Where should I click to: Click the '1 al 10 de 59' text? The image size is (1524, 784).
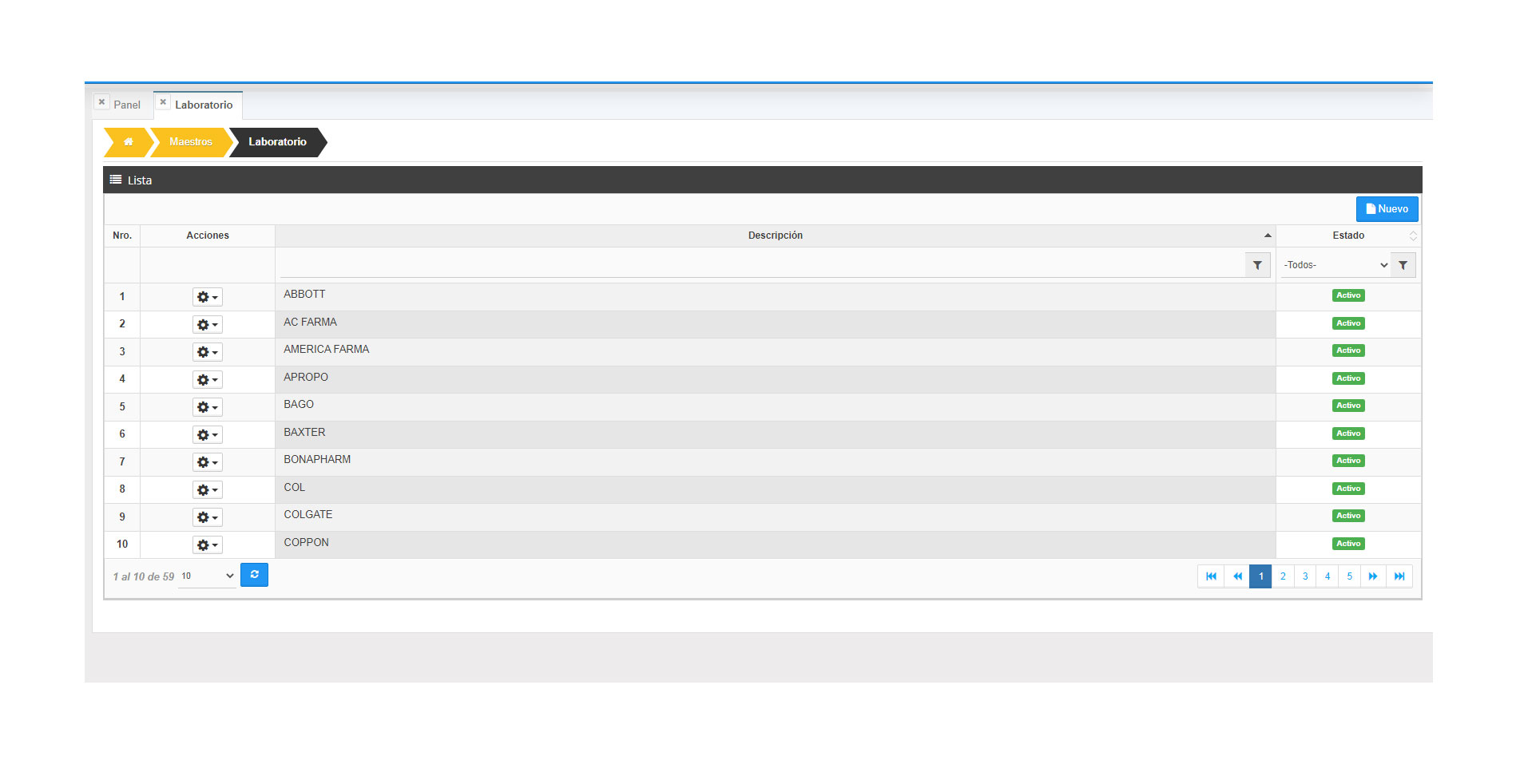tap(144, 576)
